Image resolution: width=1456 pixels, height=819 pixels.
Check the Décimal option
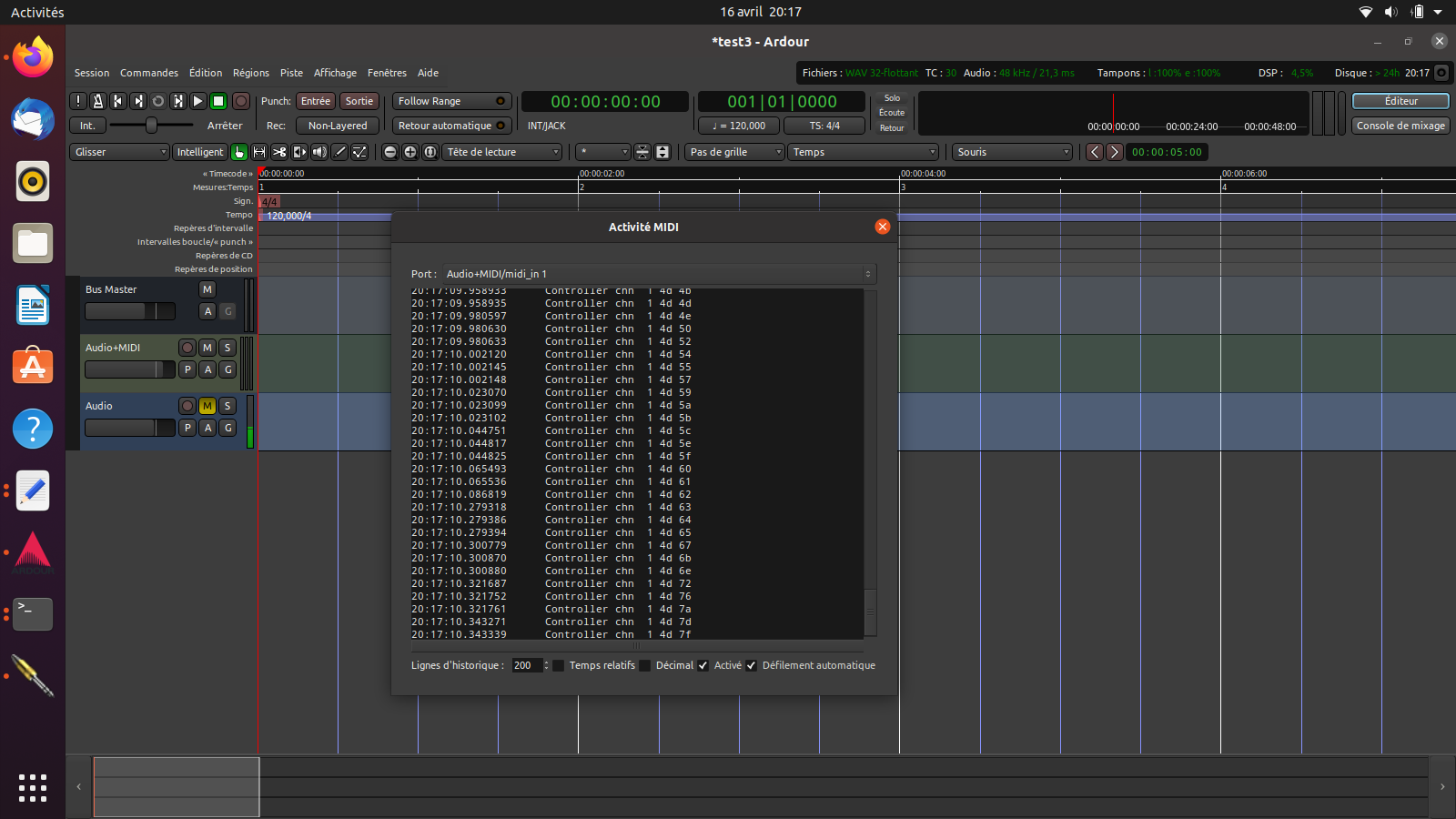coord(645,665)
